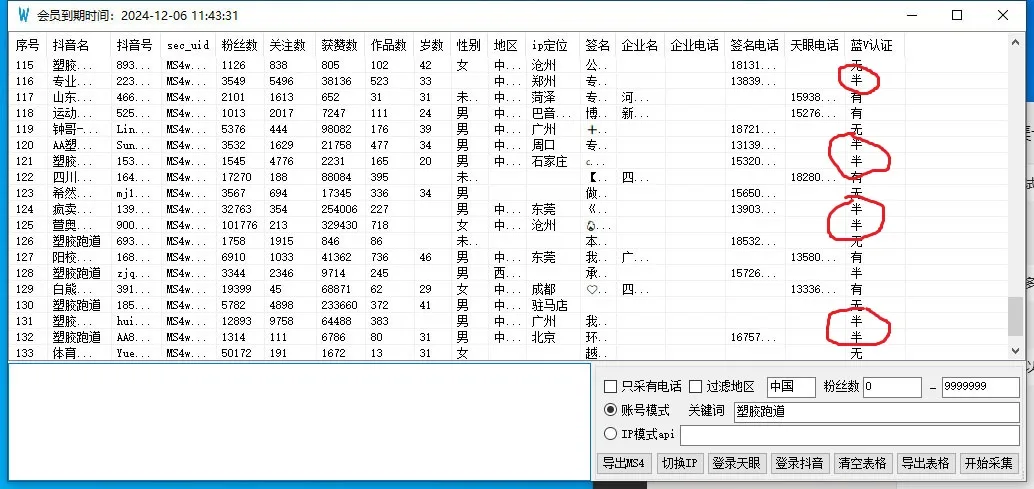Click the minimum 粉丝数 field
The image size is (1034, 489).
[x=893, y=387]
